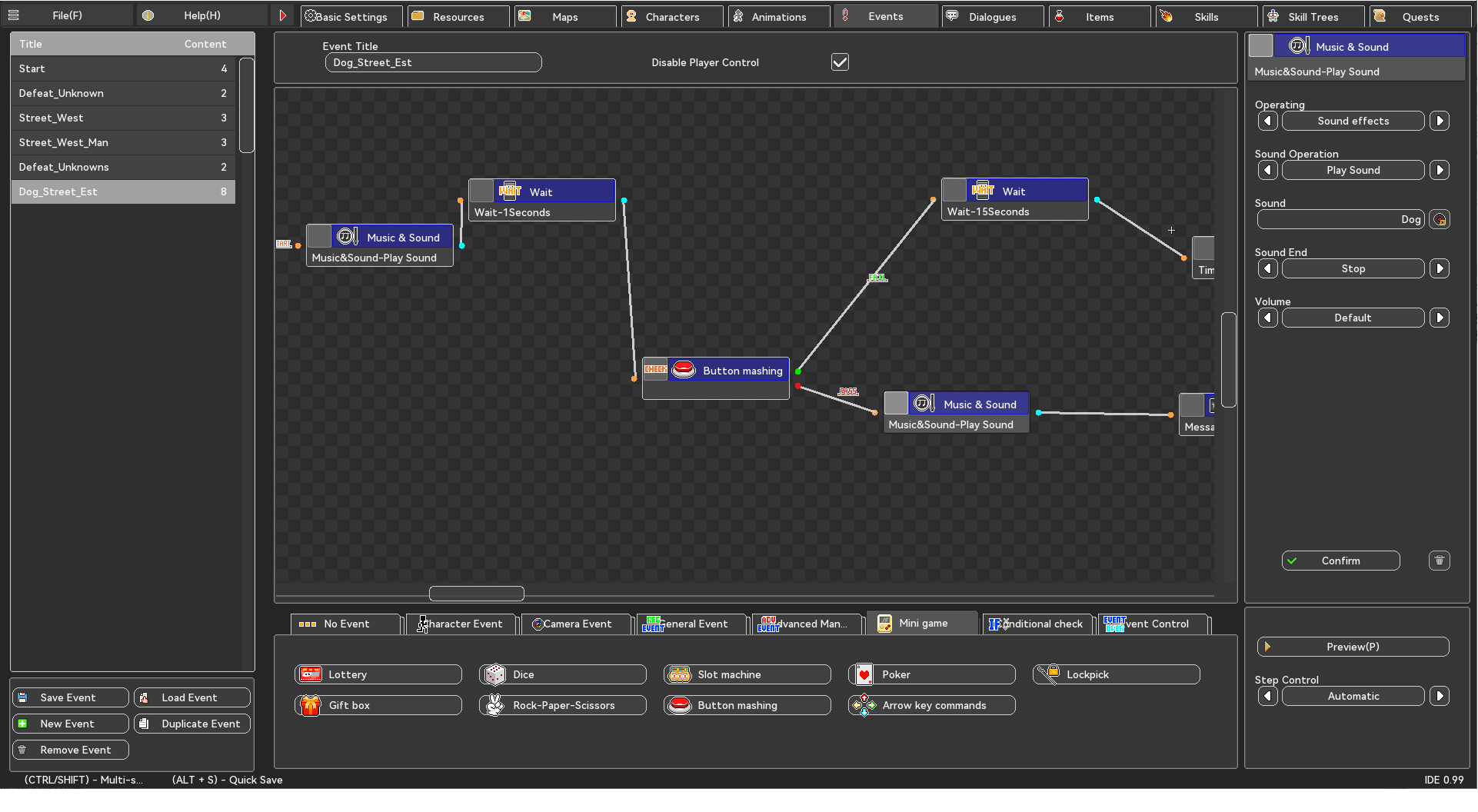
Task: Click the hamburger menu icon at top left
Action: tap(13, 15)
